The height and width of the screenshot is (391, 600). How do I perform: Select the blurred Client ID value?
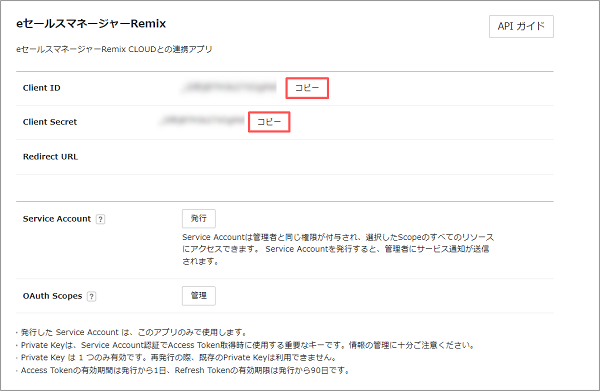point(229,88)
